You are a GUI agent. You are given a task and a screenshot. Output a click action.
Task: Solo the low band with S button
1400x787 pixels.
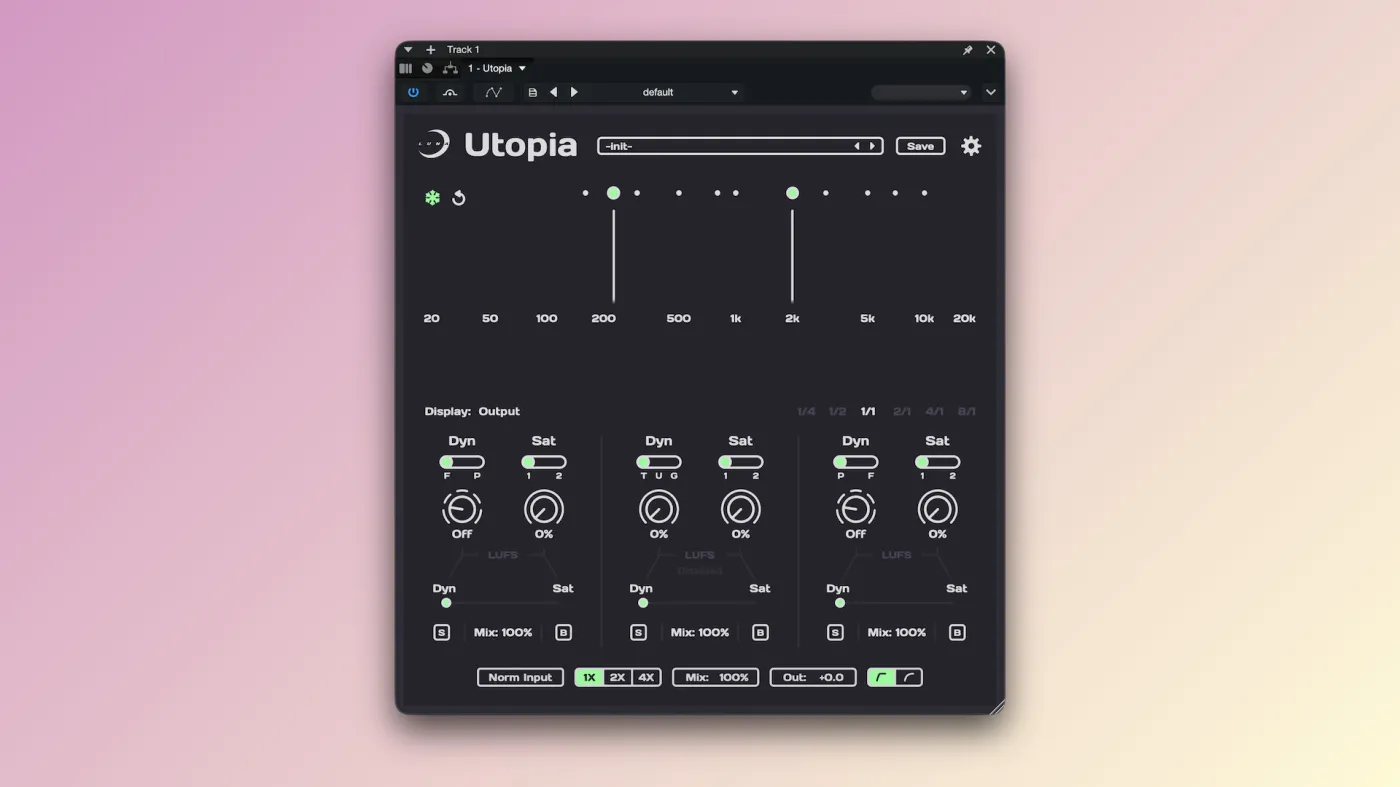click(x=442, y=632)
